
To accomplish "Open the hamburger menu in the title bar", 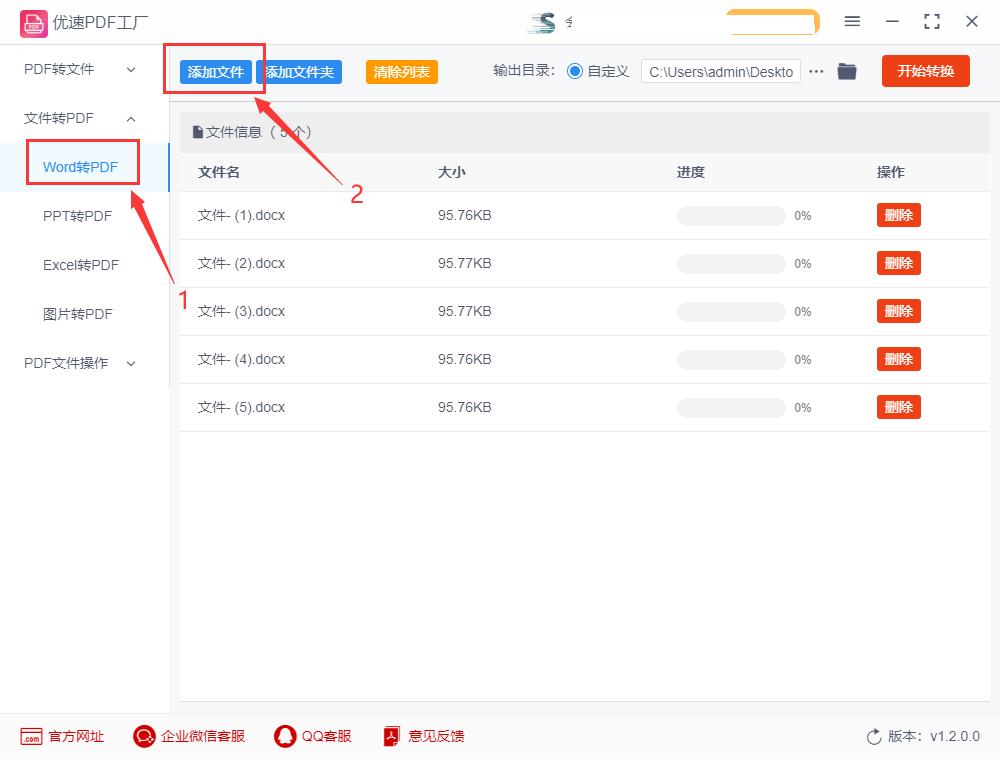I will click(x=852, y=21).
